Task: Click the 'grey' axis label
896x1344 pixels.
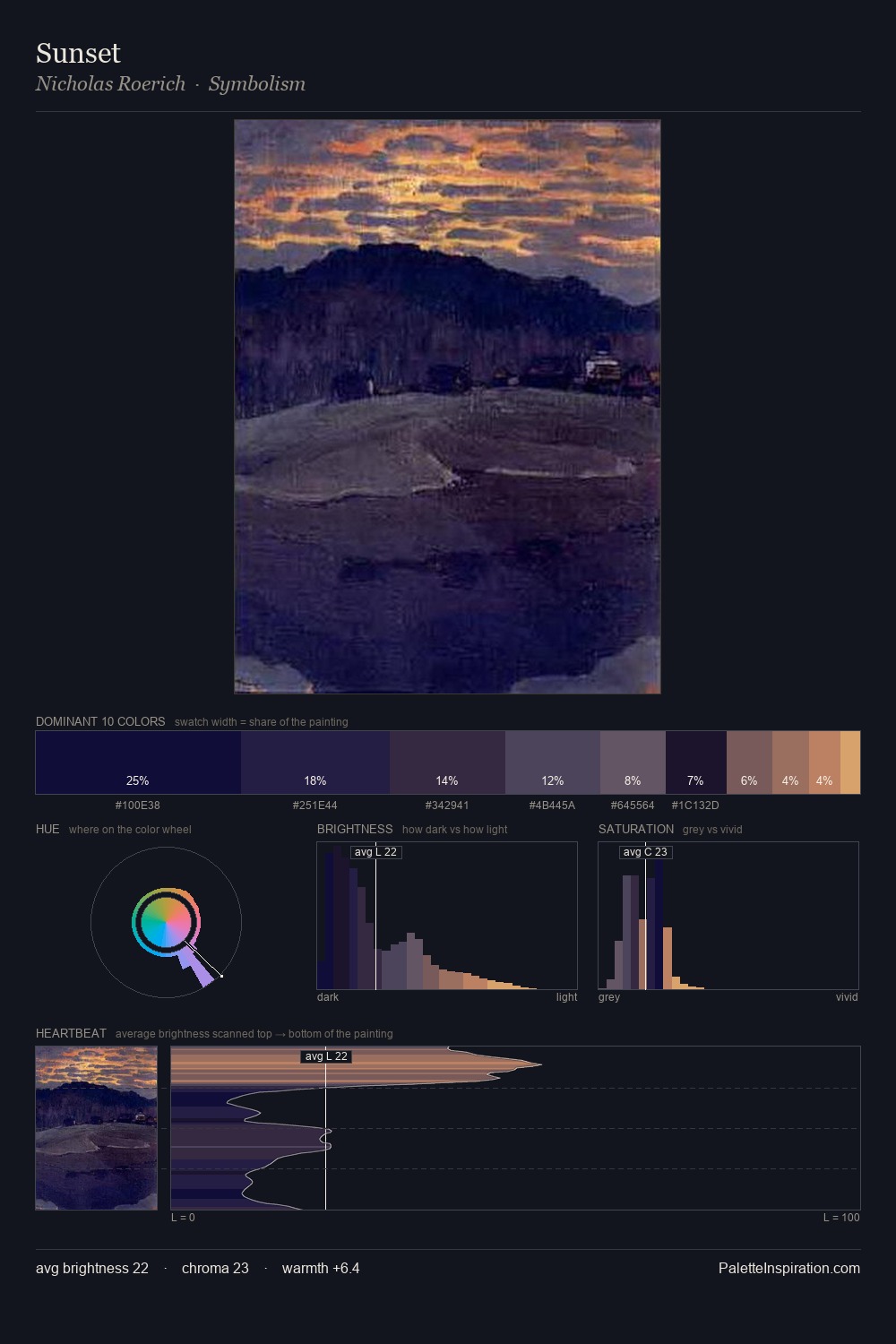Action: [x=609, y=997]
